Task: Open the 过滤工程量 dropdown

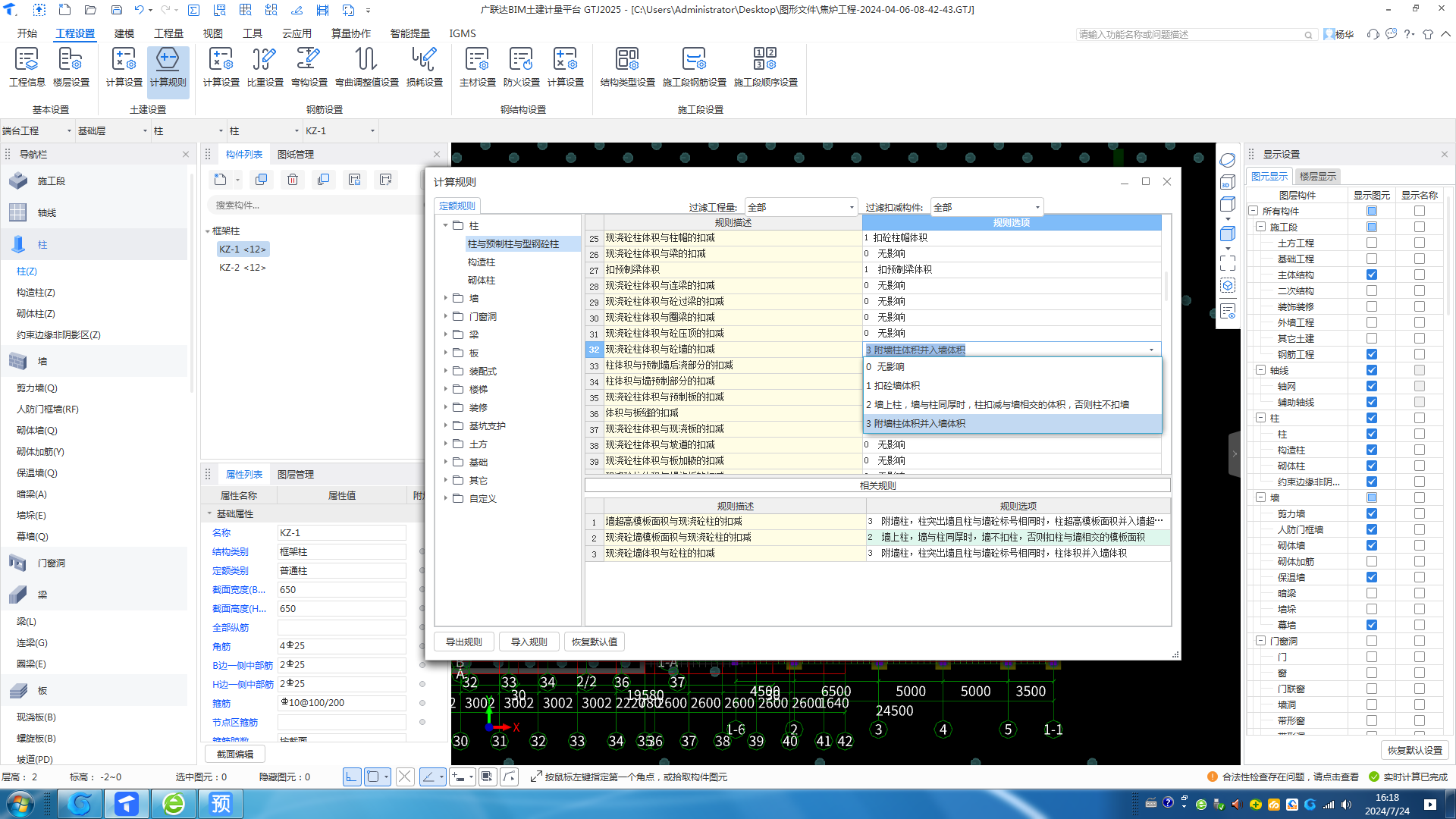Action: click(x=801, y=207)
